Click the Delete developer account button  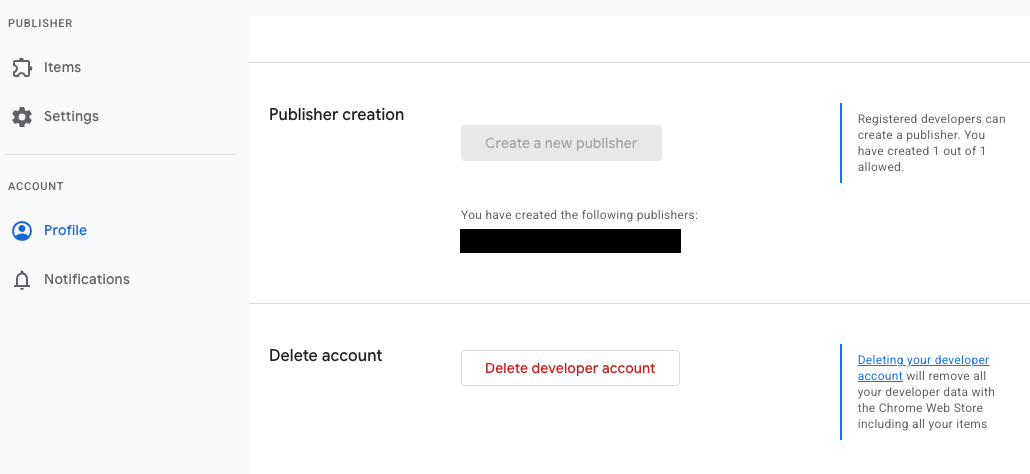pos(570,368)
